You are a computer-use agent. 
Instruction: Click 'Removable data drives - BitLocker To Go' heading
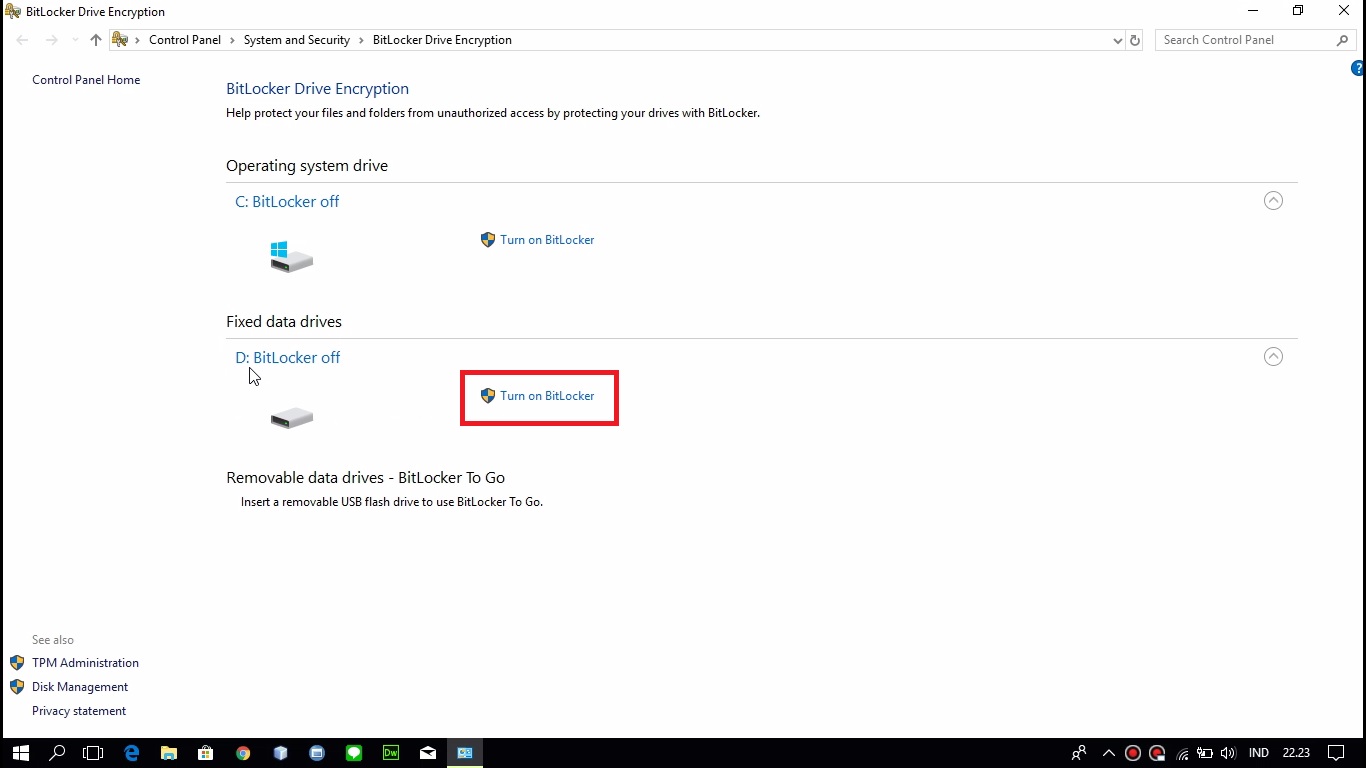(x=365, y=478)
